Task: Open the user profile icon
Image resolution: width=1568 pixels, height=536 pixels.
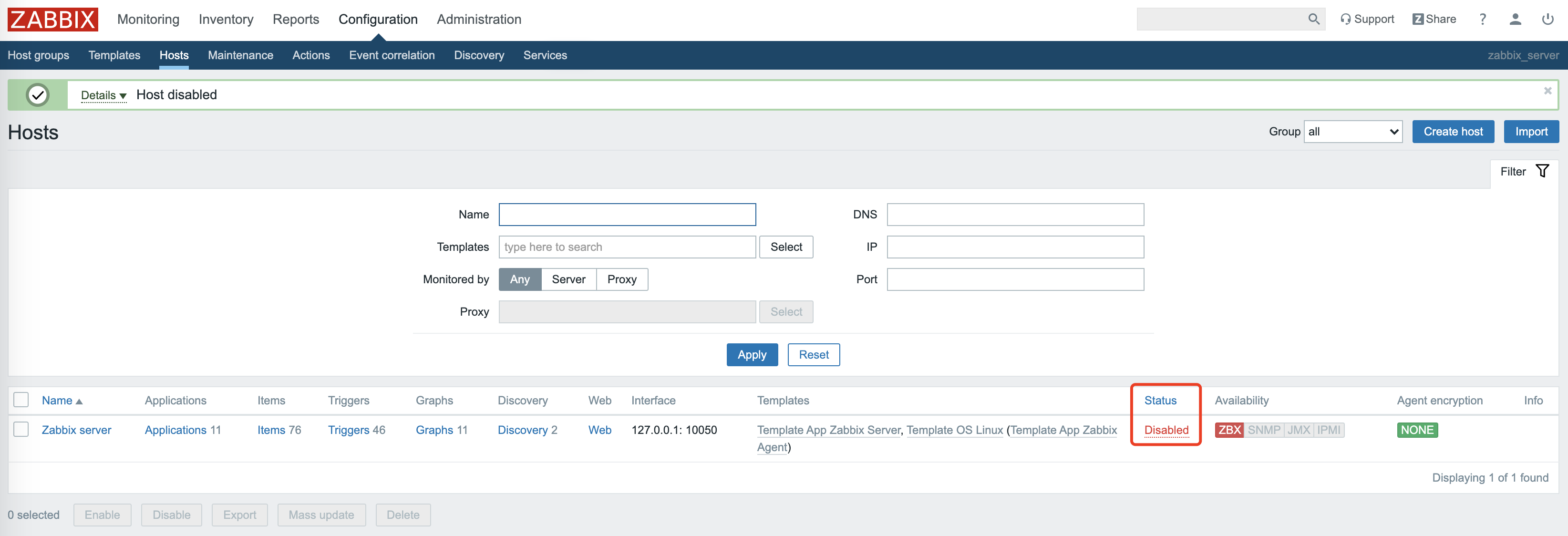Action: pyautogui.click(x=1515, y=20)
